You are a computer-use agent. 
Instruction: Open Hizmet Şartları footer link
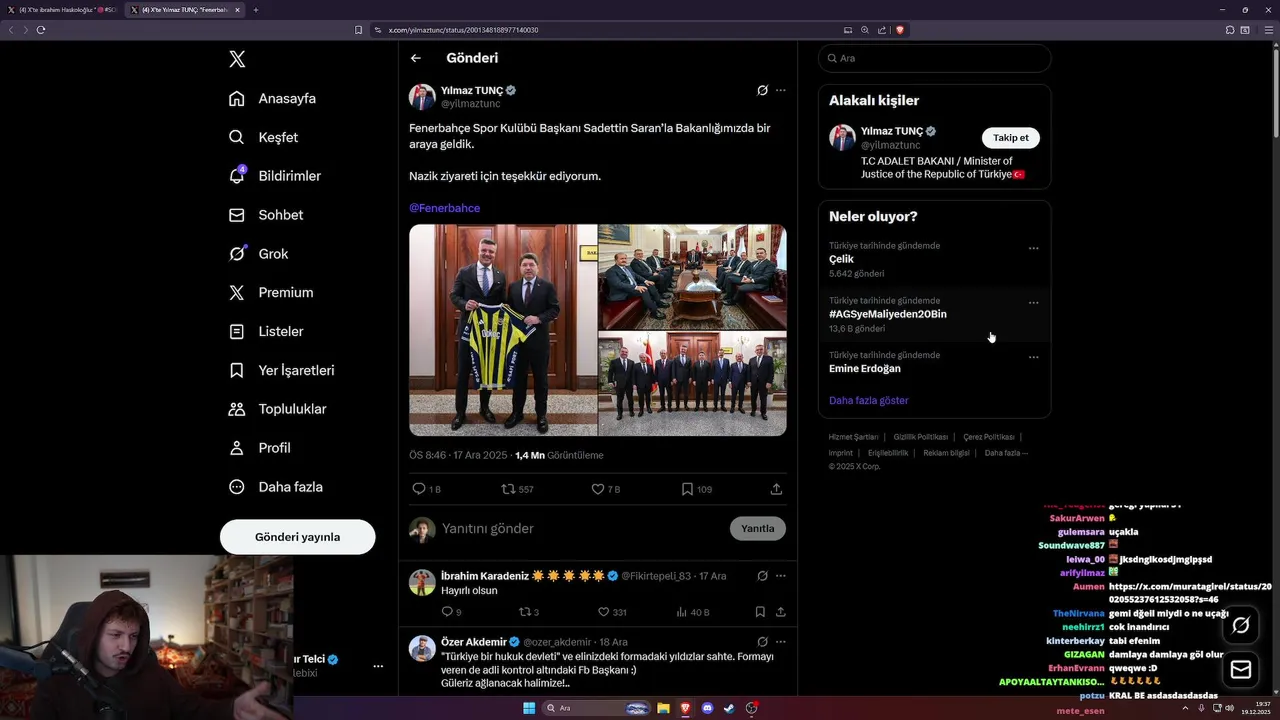tap(853, 437)
